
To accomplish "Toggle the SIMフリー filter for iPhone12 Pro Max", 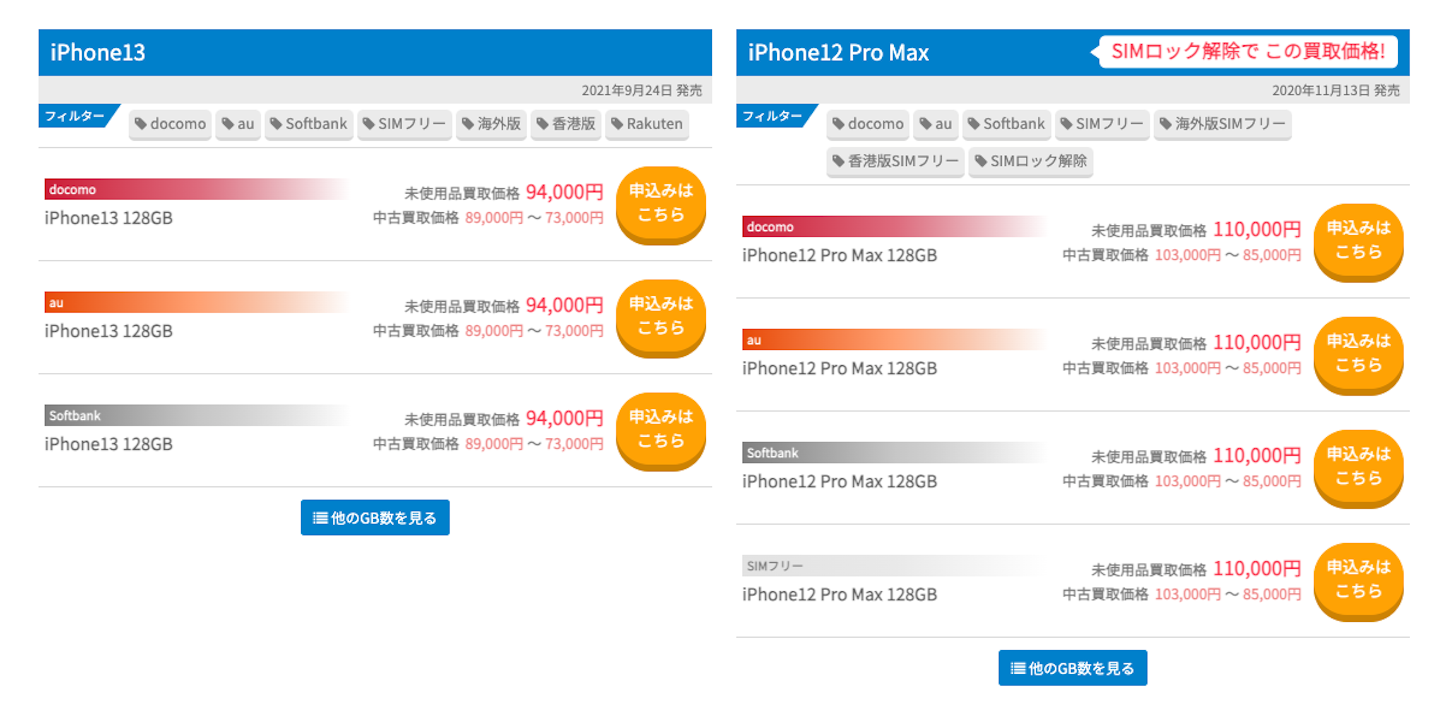I will pos(1102,124).
